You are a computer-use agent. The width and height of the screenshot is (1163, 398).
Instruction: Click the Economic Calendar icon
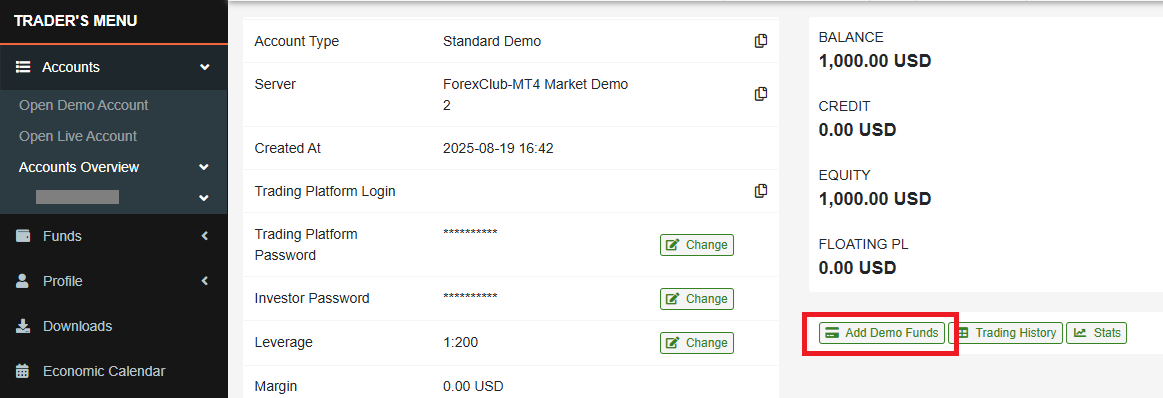(x=23, y=371)
